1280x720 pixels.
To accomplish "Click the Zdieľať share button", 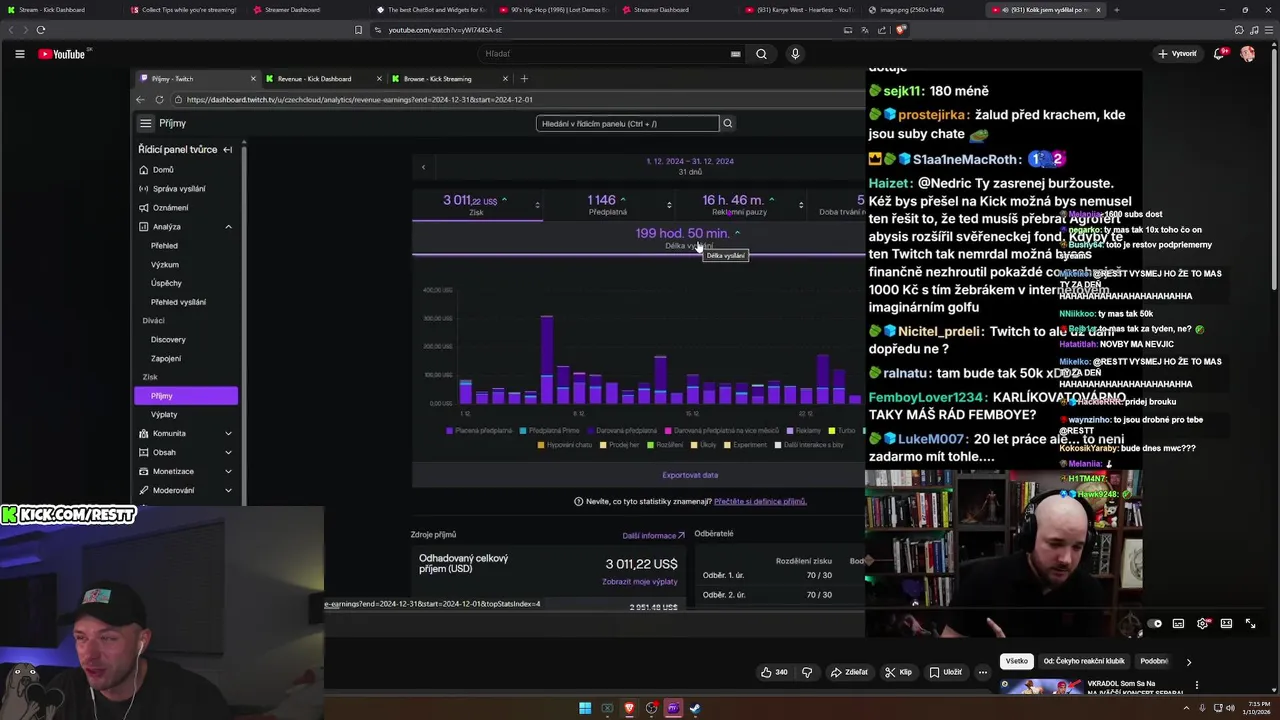I will [x=848, y=672].
